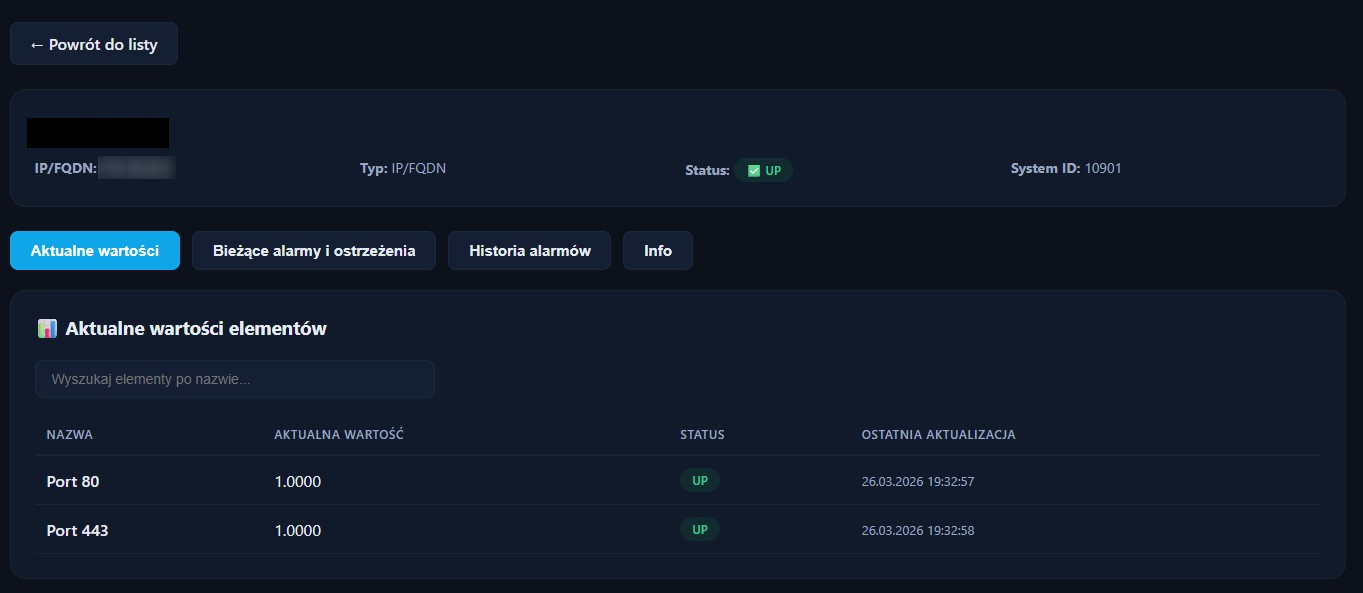
Task: Select the Port 80 row name
Action: click(x=73, y=481)
